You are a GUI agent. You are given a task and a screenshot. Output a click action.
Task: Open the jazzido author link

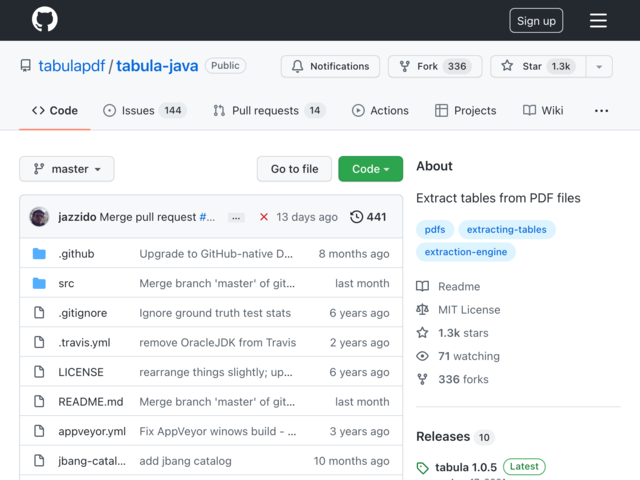(77, 217)
